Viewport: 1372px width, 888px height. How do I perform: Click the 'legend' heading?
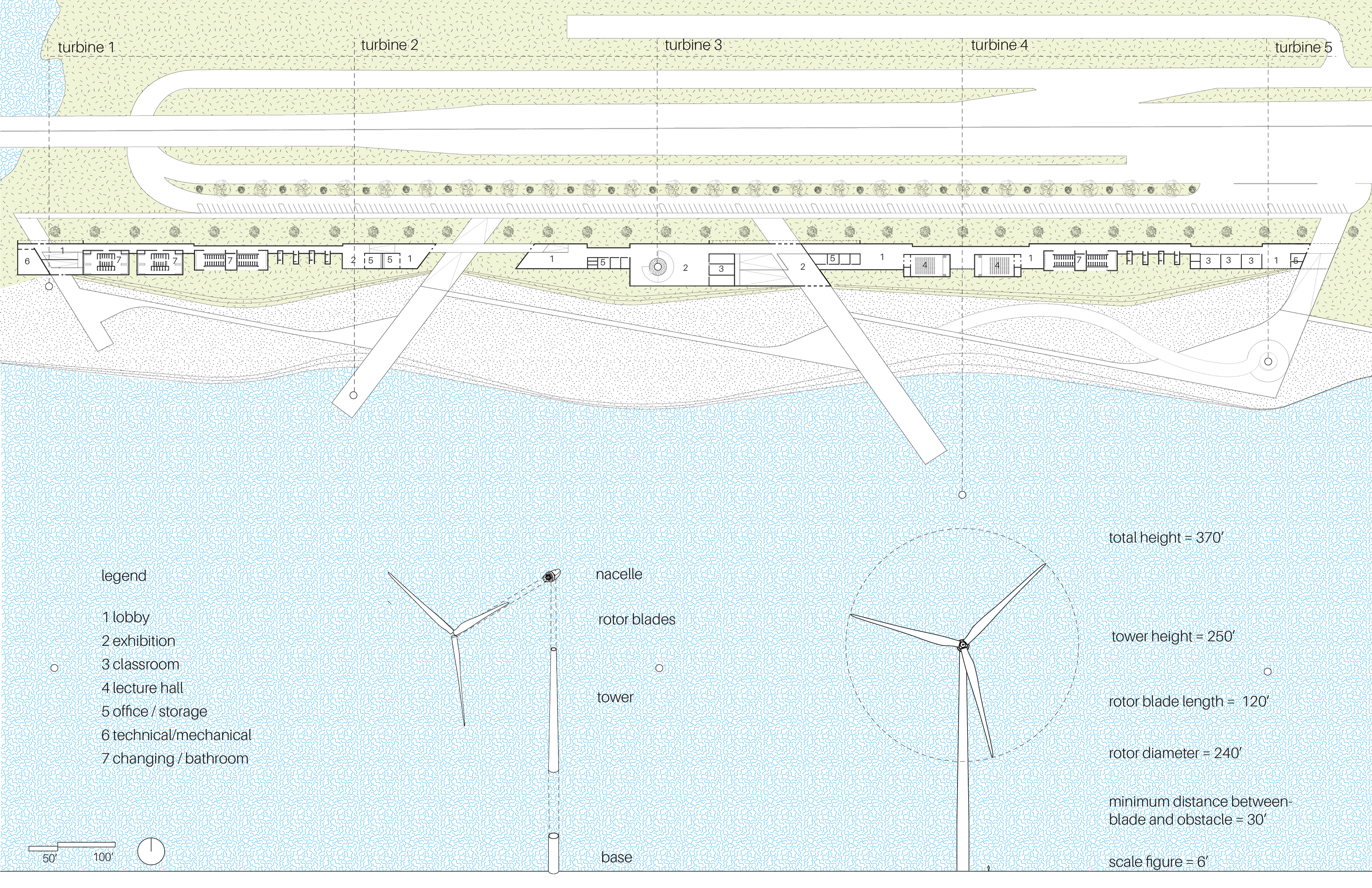[x=123, y=576]
